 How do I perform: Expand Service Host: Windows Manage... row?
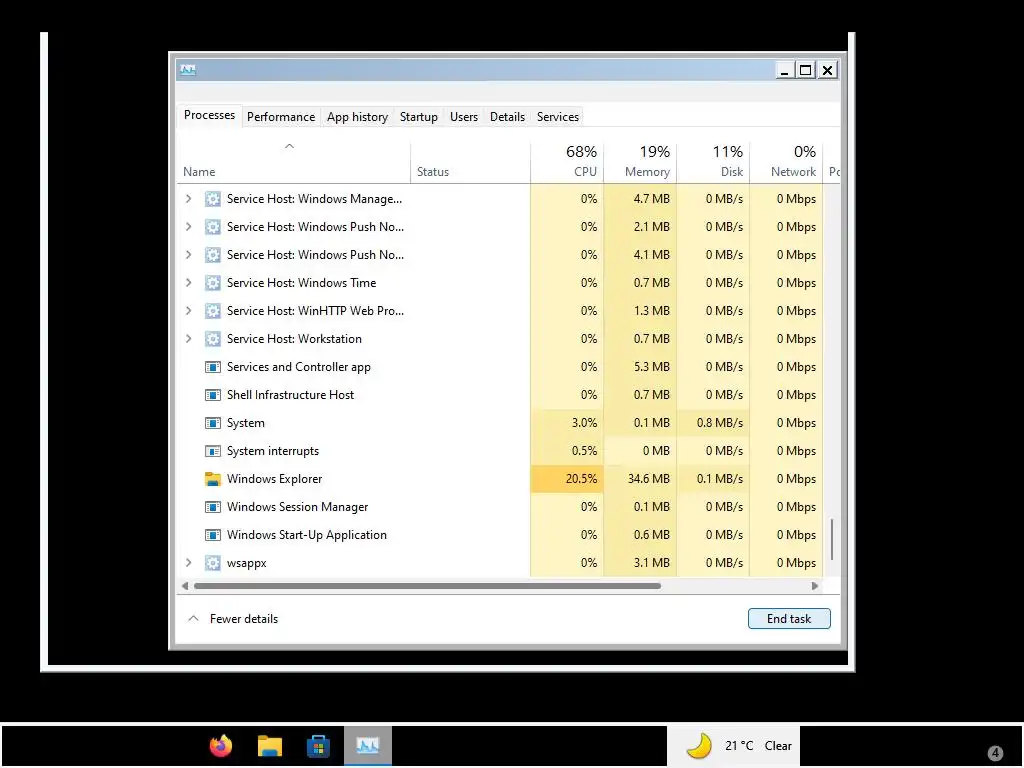tap(188, 199)
